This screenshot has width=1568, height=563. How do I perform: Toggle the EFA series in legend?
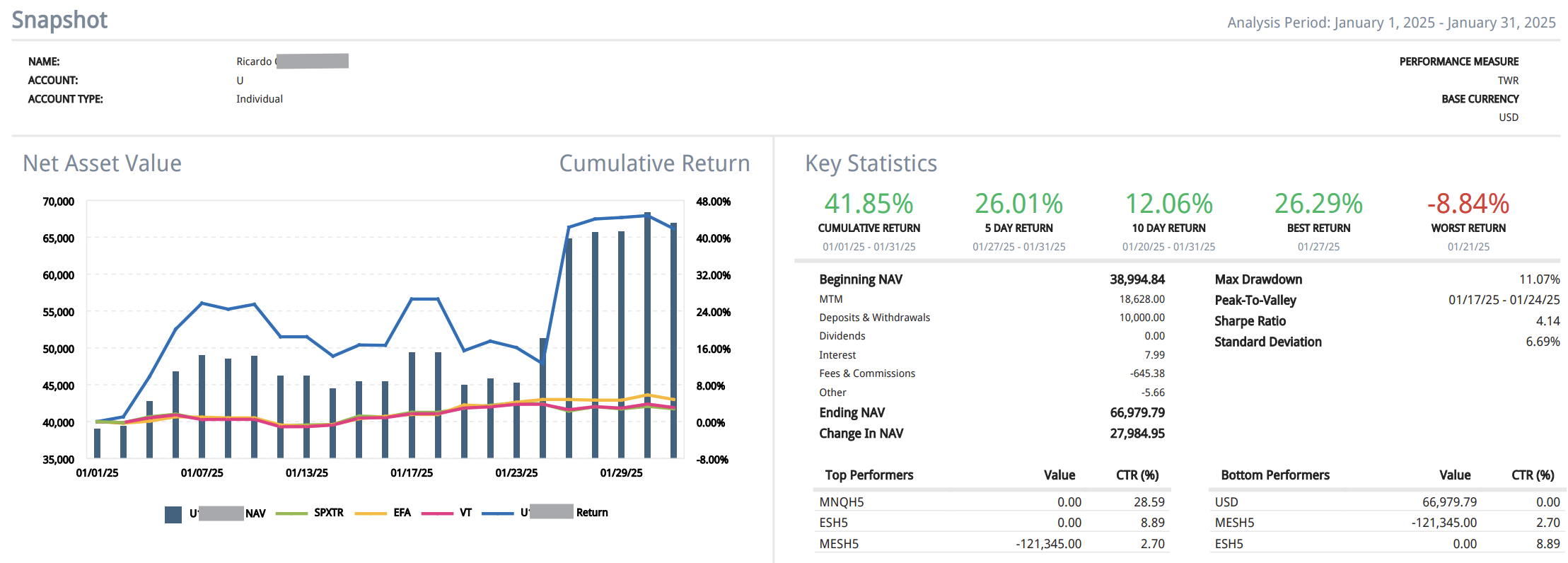point(401,513)
